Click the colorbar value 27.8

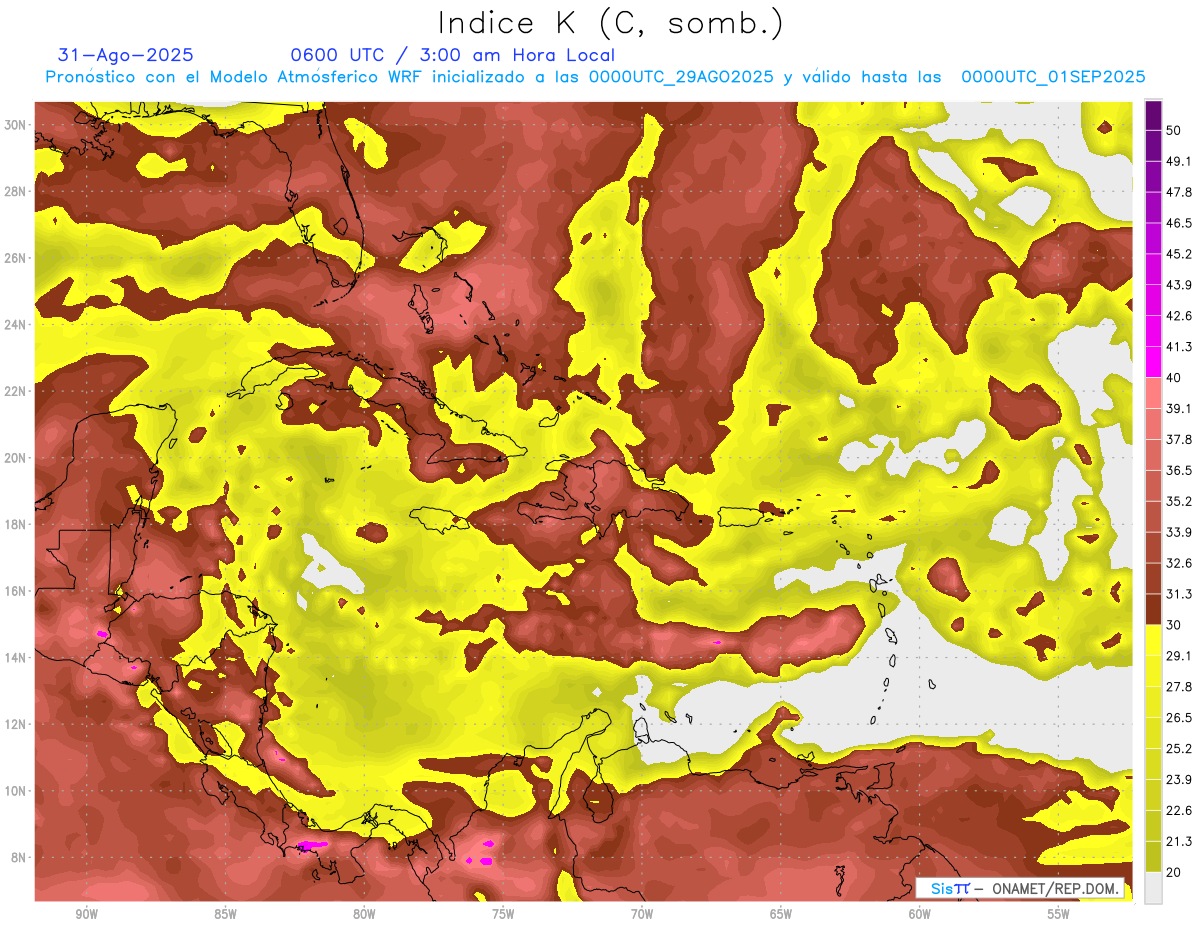click(1178, 687)
